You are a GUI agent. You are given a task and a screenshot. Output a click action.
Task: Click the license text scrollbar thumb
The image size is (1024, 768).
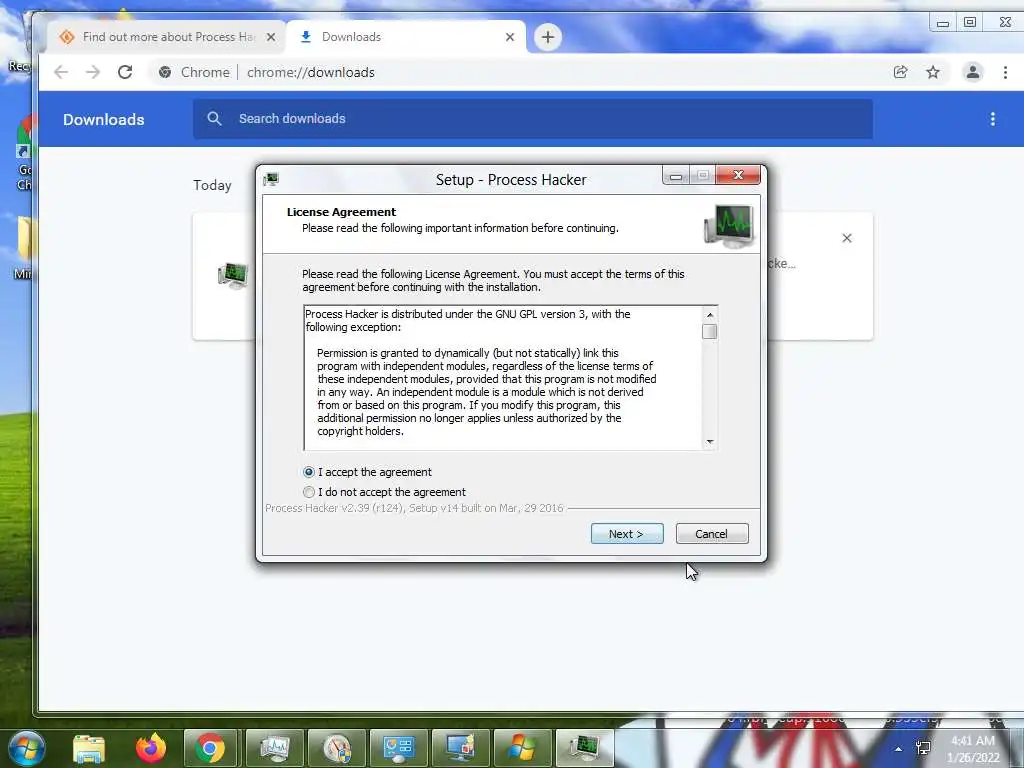tap(710, 332)
